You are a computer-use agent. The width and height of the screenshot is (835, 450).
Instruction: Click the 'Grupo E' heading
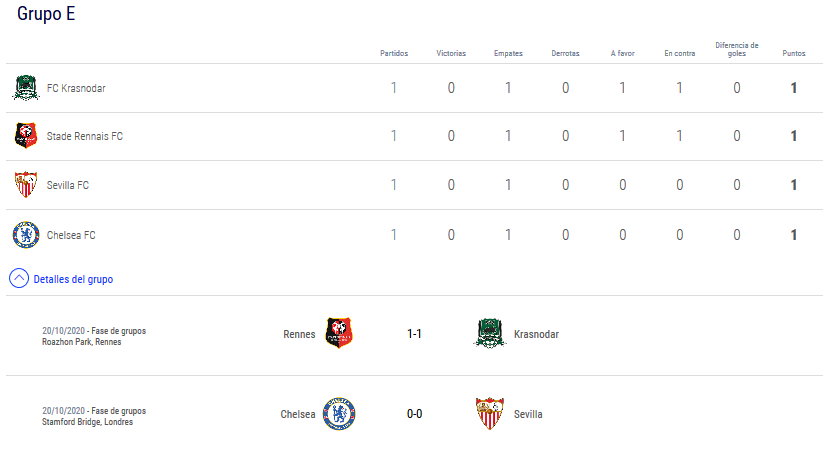pyautogui.click(x=45, y=14)
